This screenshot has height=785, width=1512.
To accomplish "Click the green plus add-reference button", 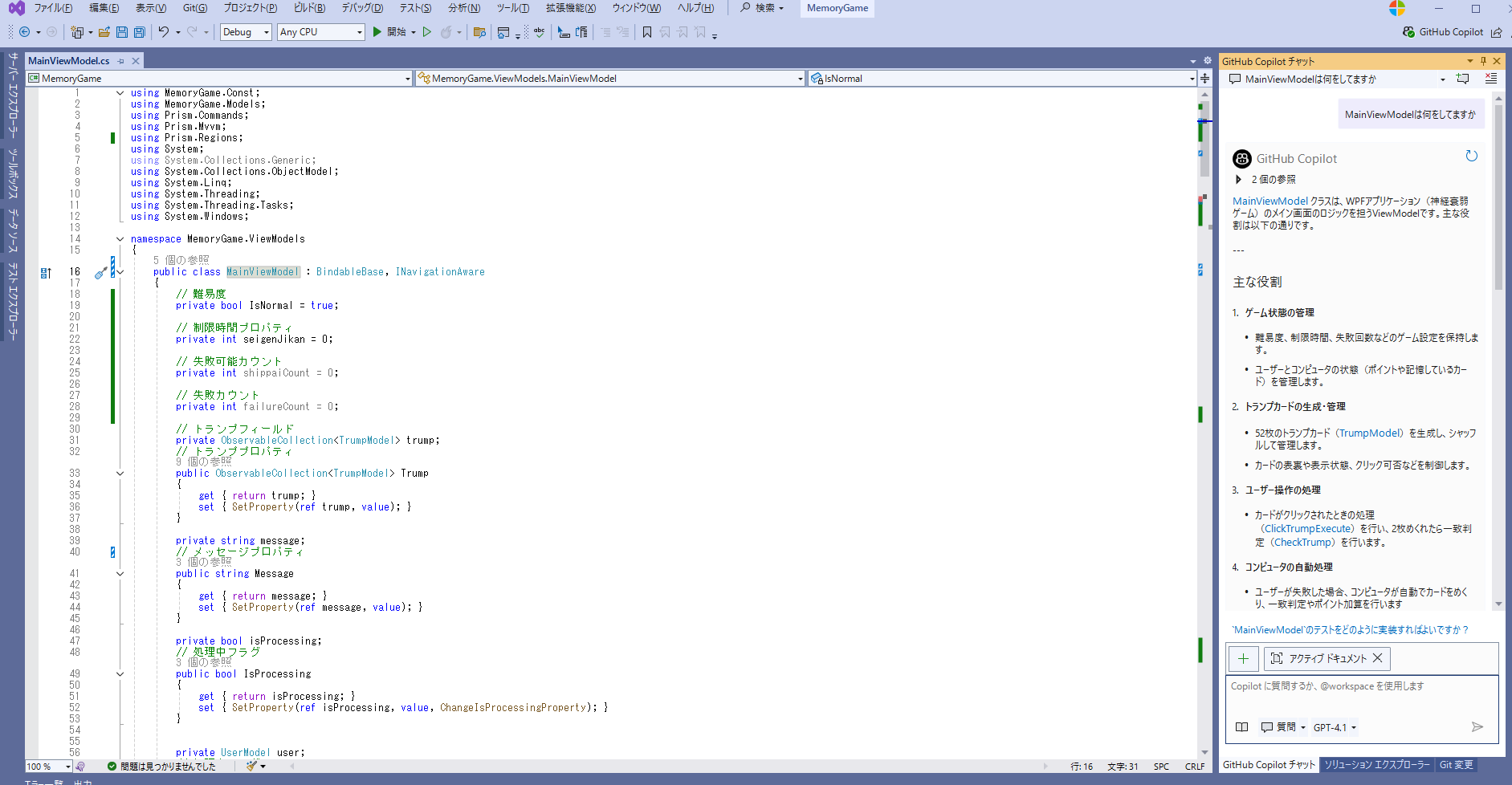I will click(1243, 659).
